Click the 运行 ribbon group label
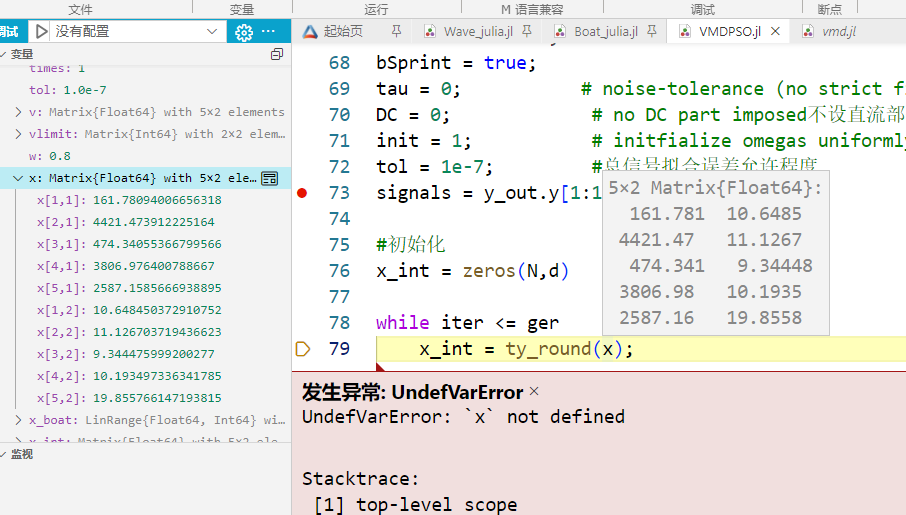 [x=376, y=9]
